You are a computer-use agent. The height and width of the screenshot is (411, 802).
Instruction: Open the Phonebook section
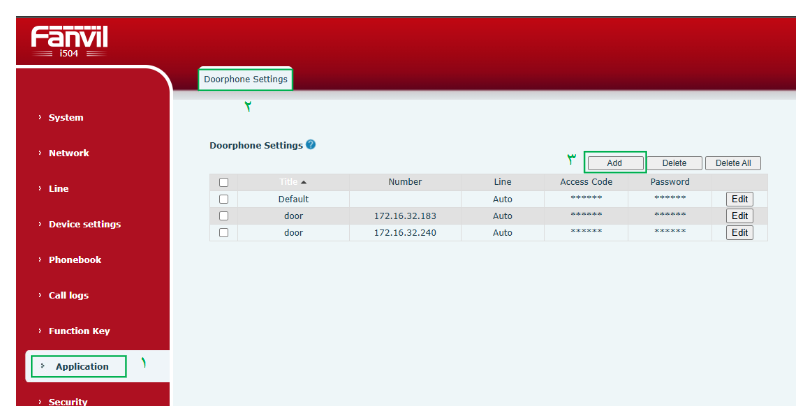75,260
